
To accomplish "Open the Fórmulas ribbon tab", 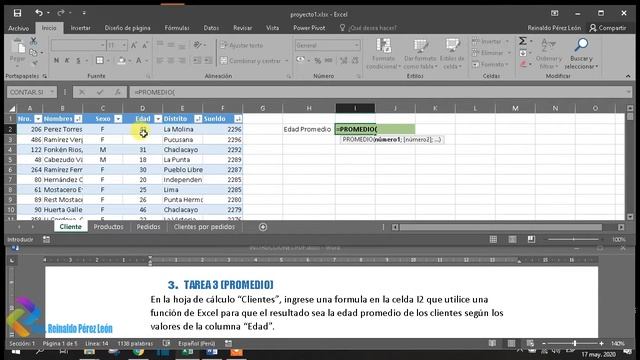I will 177,28.
